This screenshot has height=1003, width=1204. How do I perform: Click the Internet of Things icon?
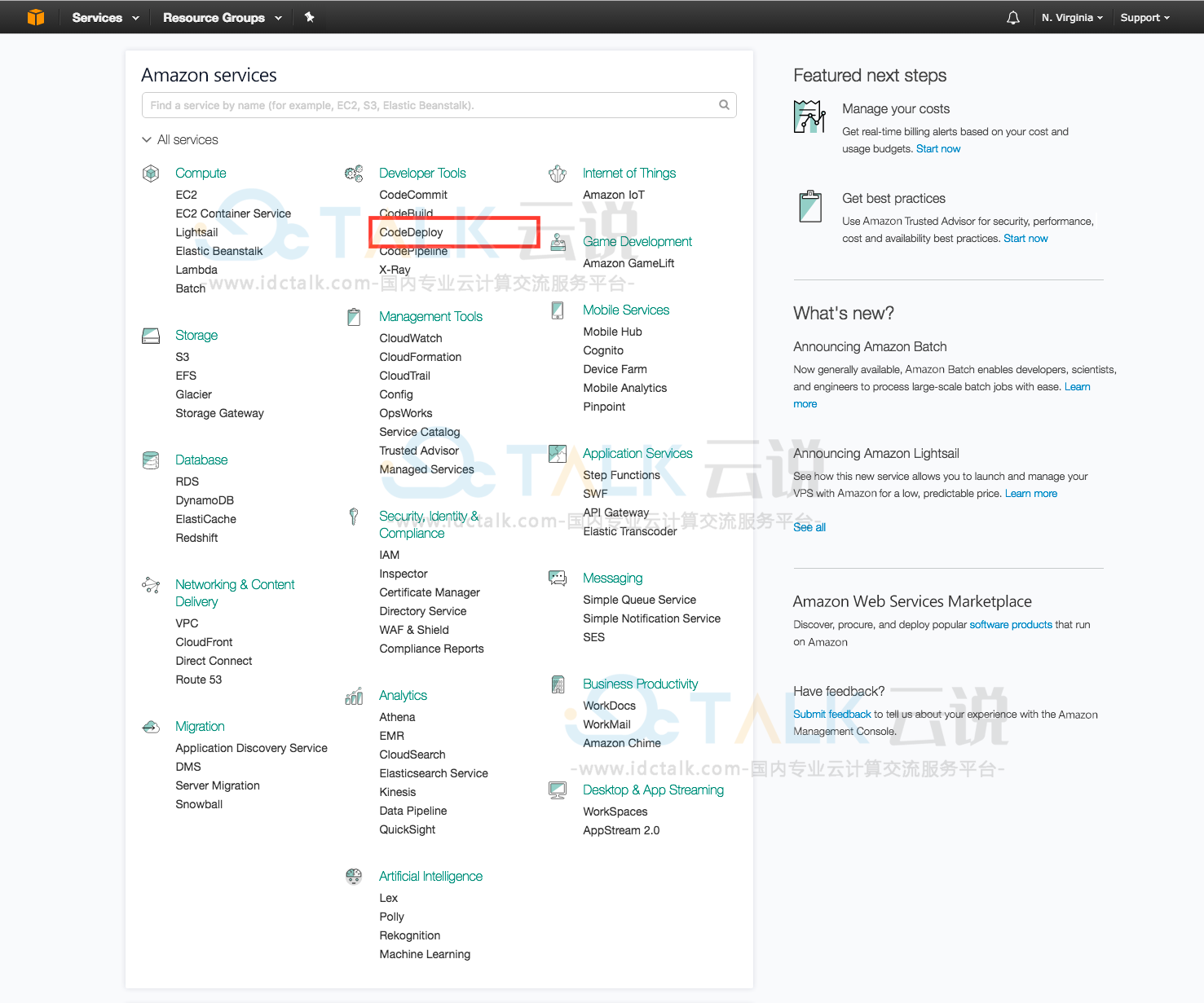[558, 174]
